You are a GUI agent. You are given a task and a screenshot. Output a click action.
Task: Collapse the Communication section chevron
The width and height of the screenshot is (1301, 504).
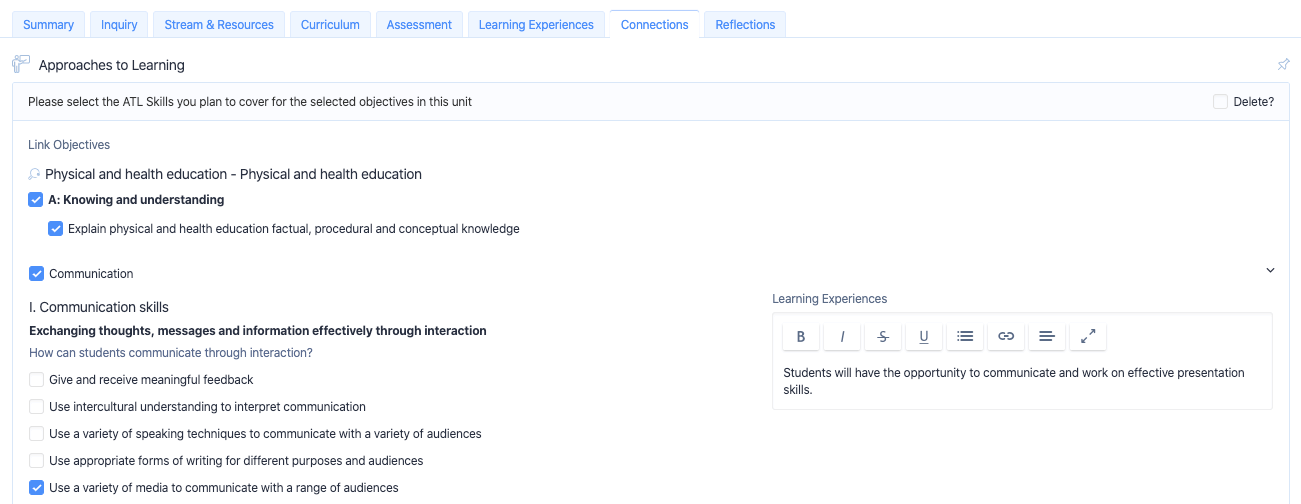click(1271, 270)
